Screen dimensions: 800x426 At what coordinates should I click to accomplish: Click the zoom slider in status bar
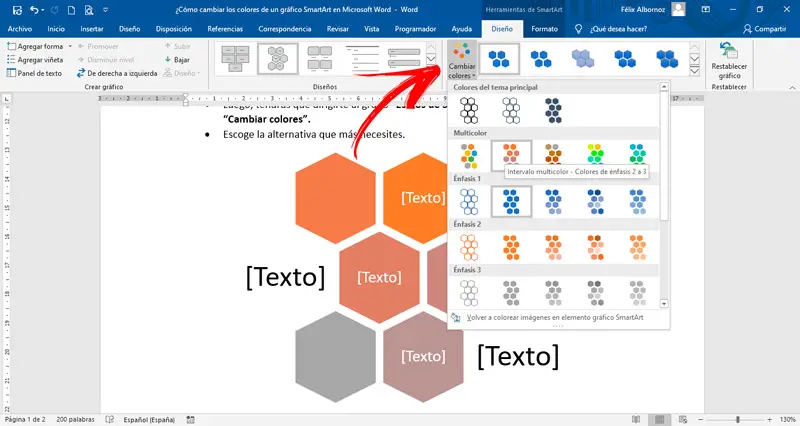click(x=736, y=419)
